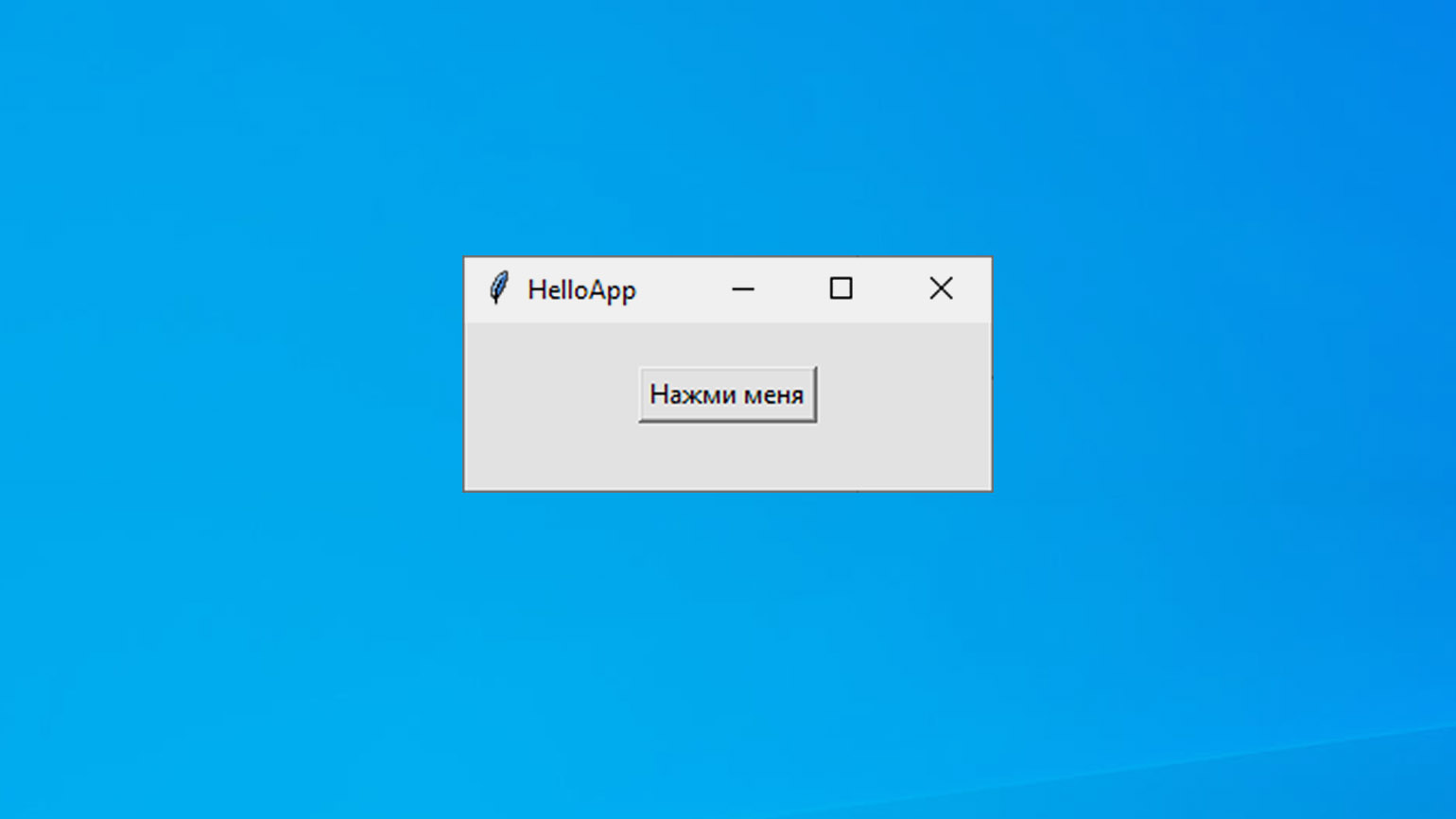Close the HelloApp window
The height and width of the screenshot is (819, 1456).
[941, 288]
